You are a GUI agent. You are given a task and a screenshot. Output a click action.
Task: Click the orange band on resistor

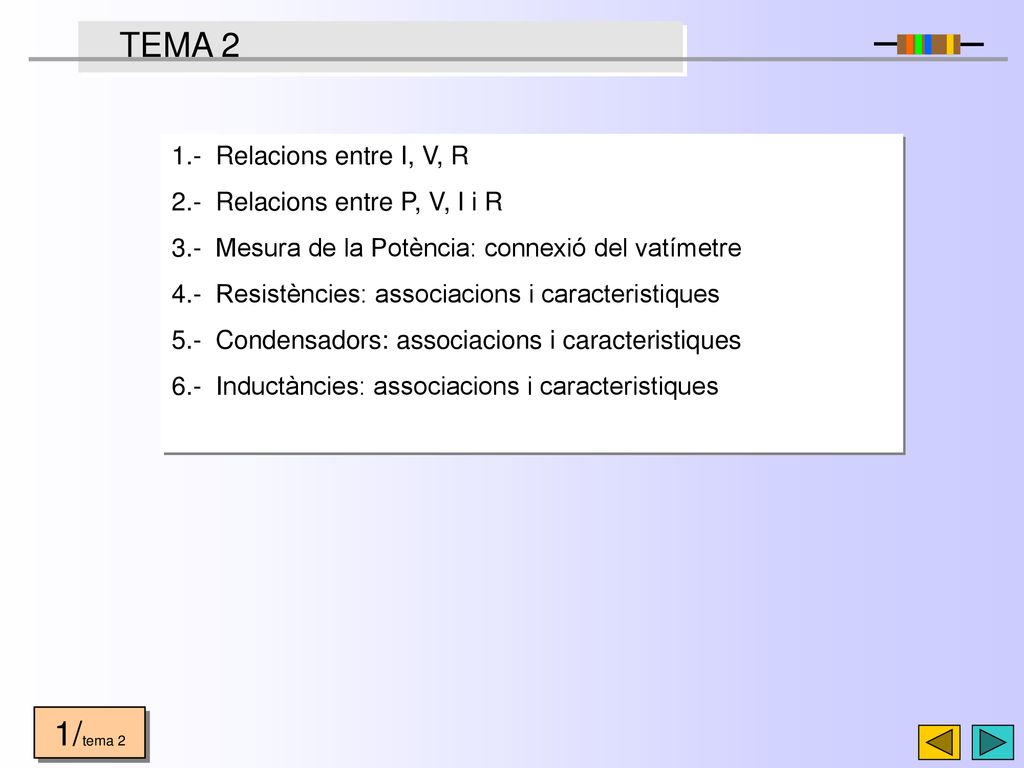910,44
